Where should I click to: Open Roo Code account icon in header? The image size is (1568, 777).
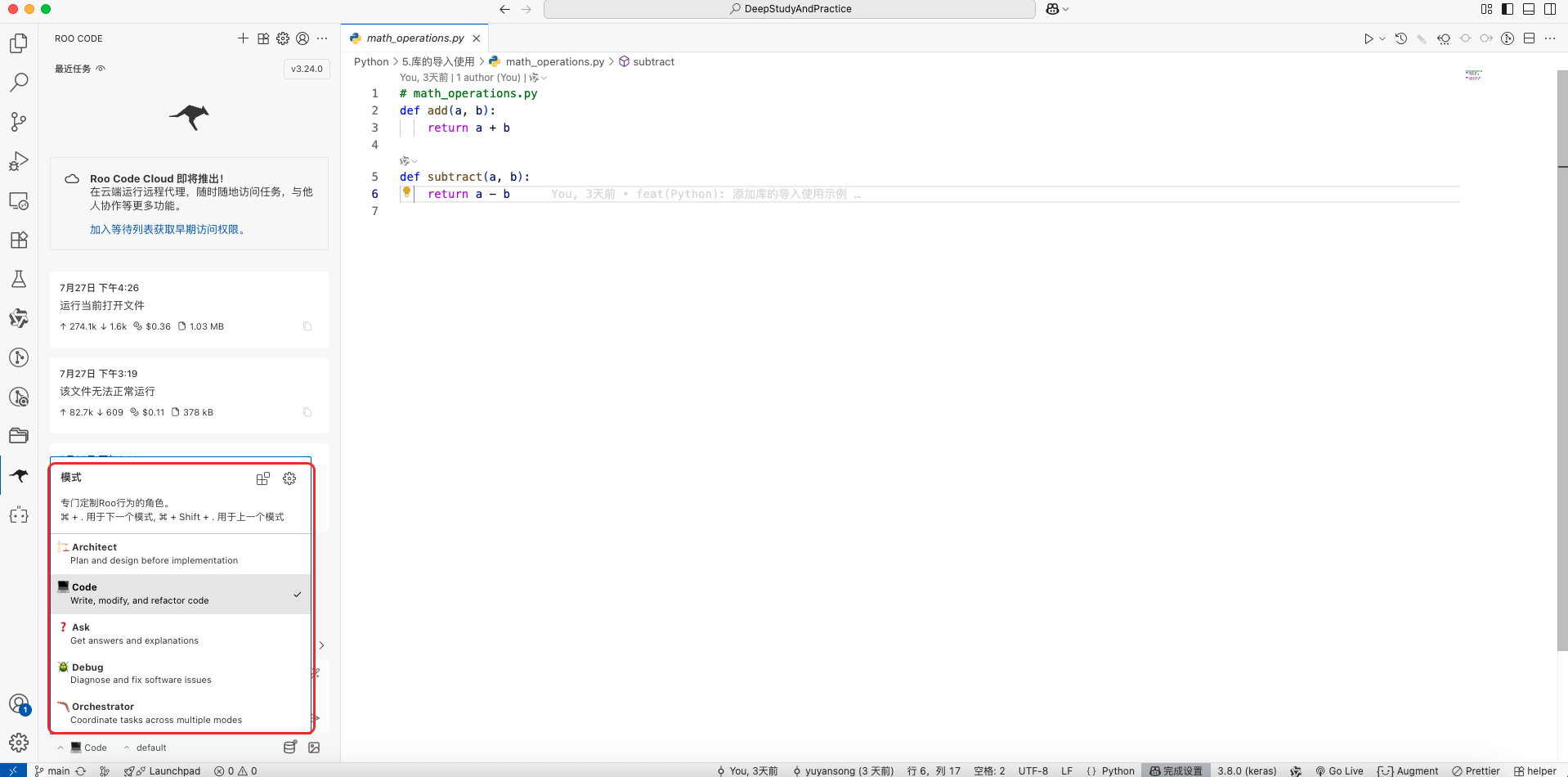coord(302,38)
